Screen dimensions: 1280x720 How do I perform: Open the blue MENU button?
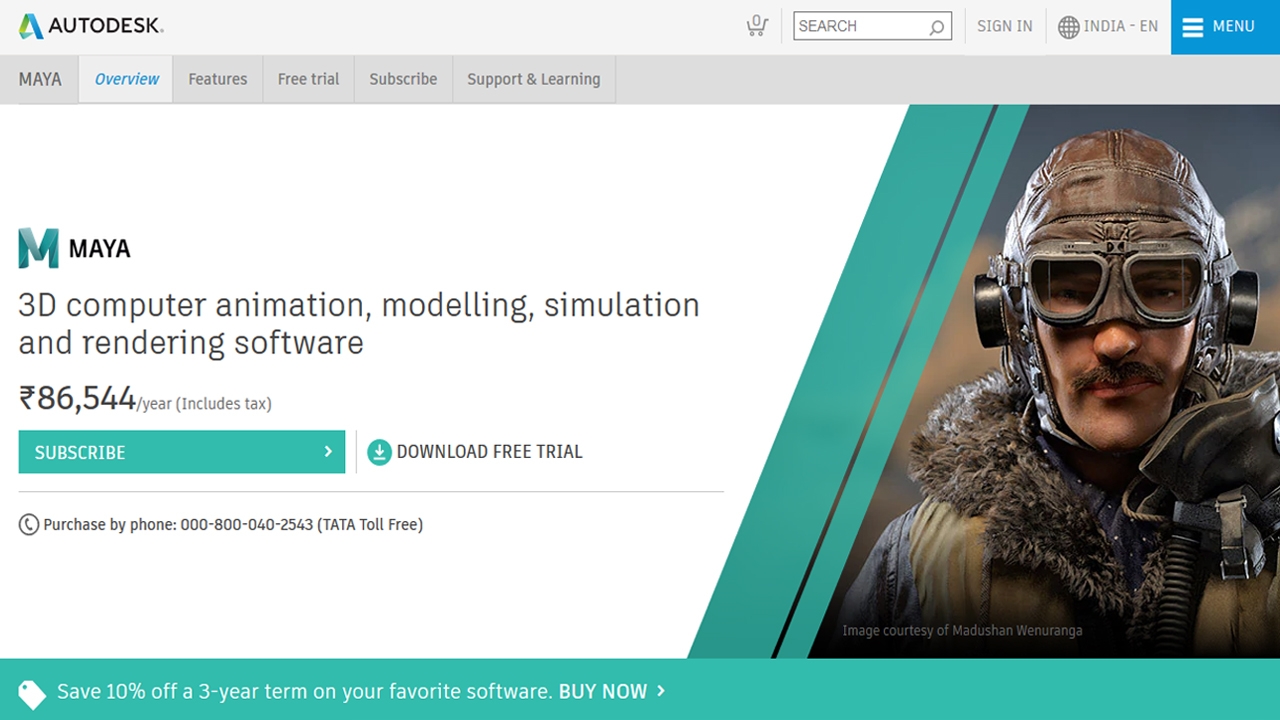pyautogui.click(x=1225, y=27)
